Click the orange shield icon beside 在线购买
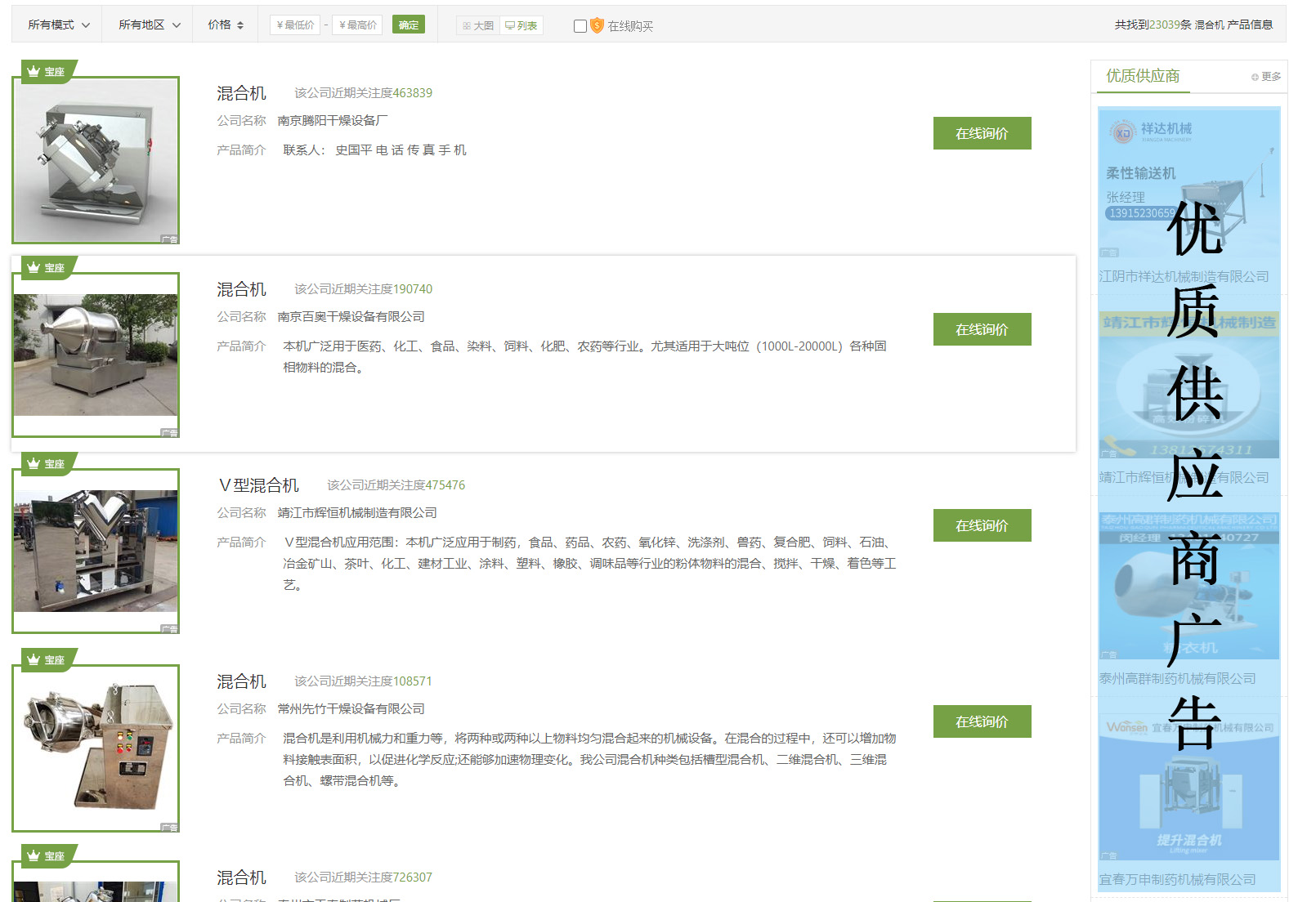 click(598, 26)
